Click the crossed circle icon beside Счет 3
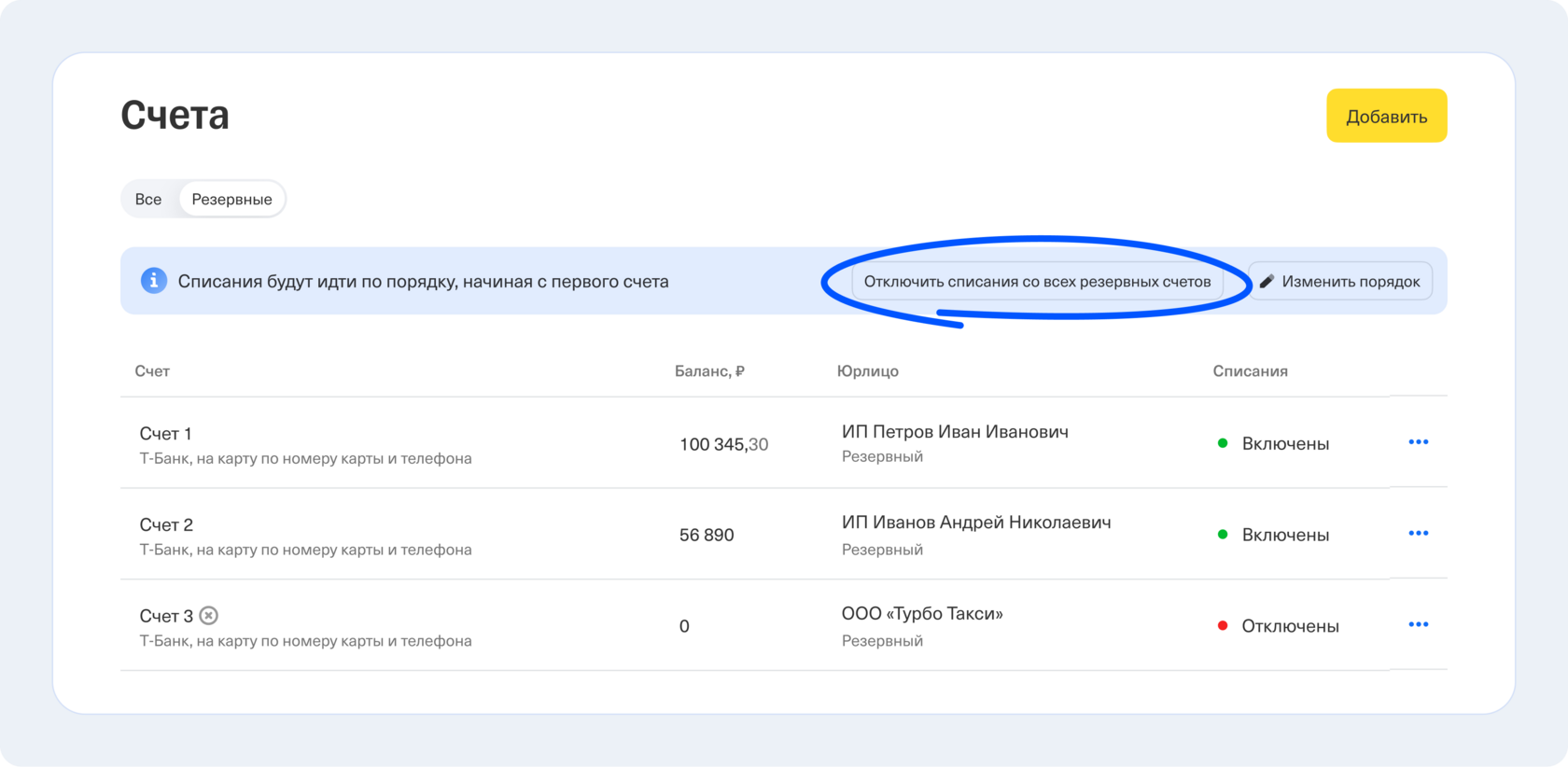Image resolution: width=1568 pixels, height=767 pixels. tap(209, 616)
